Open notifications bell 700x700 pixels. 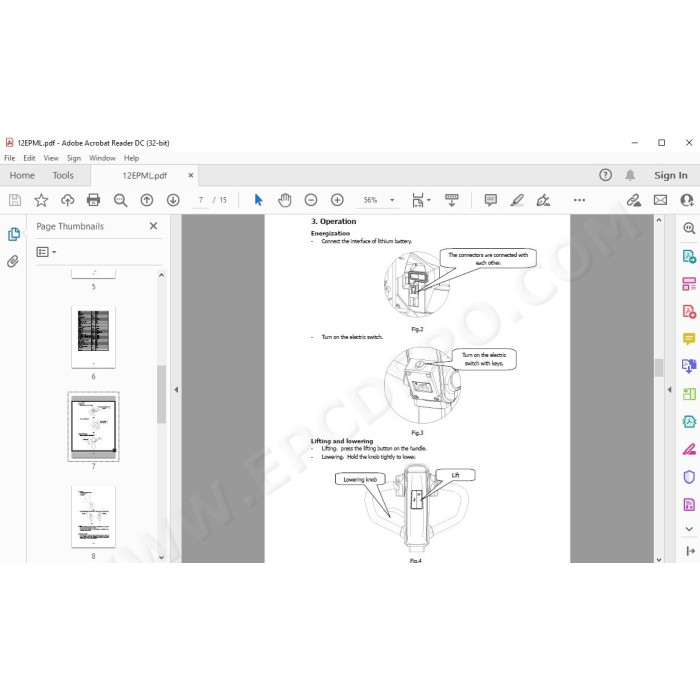click(x=630, y=175)
